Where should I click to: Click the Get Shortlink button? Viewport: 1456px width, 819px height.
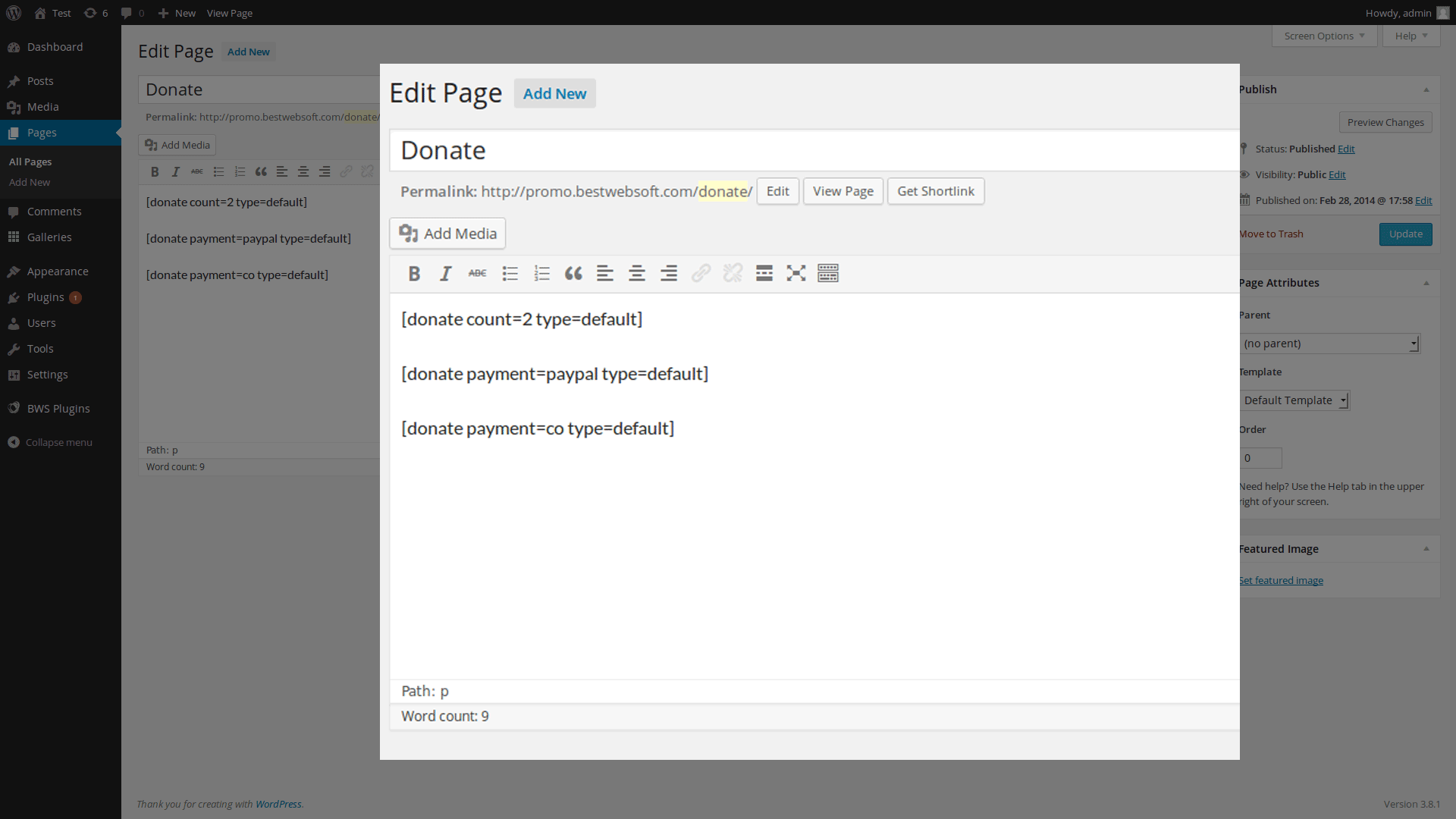(936, 191)
